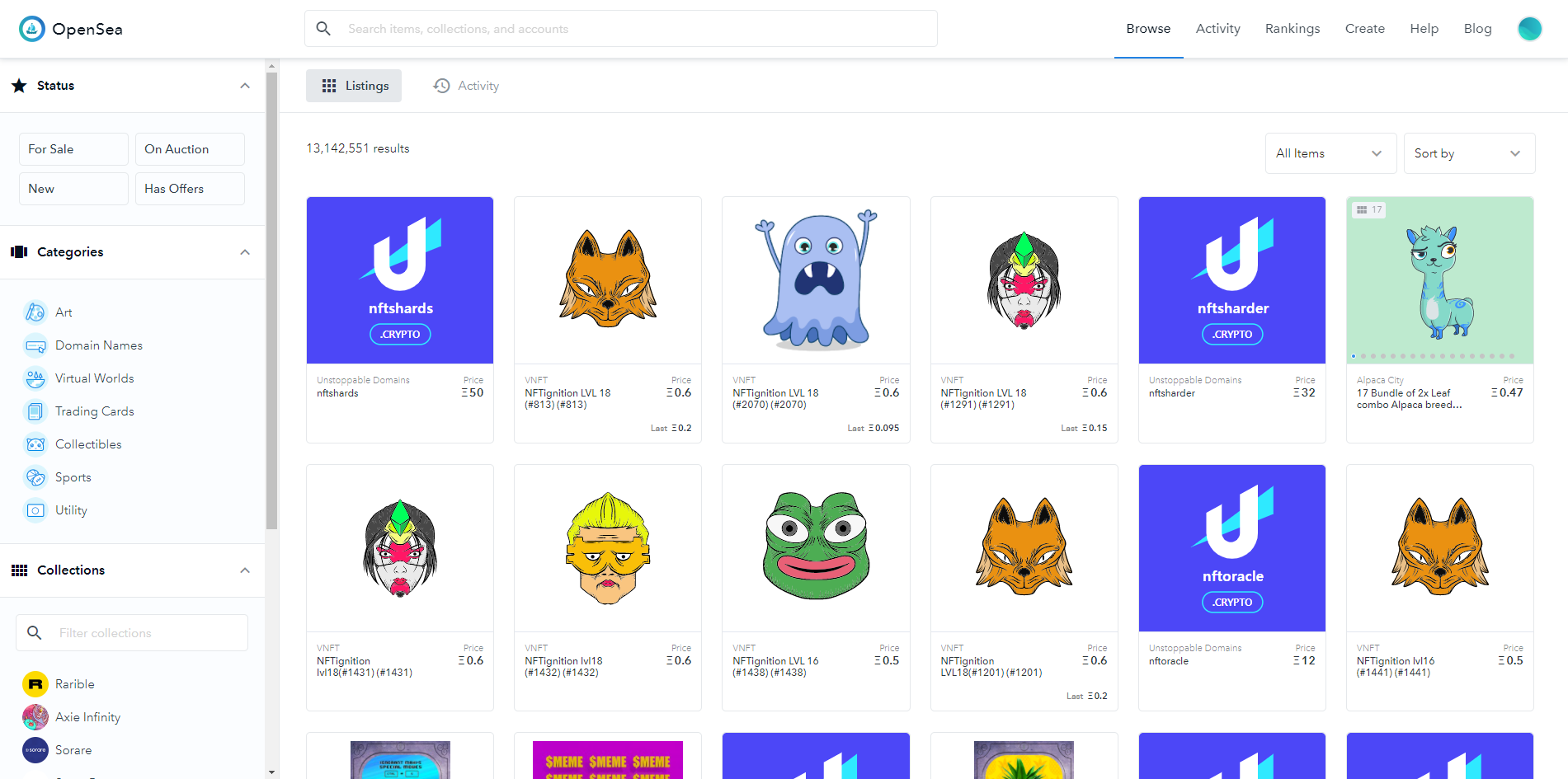
Task: Click the Axie Infinity collection logo
Action: coord(35,717)
